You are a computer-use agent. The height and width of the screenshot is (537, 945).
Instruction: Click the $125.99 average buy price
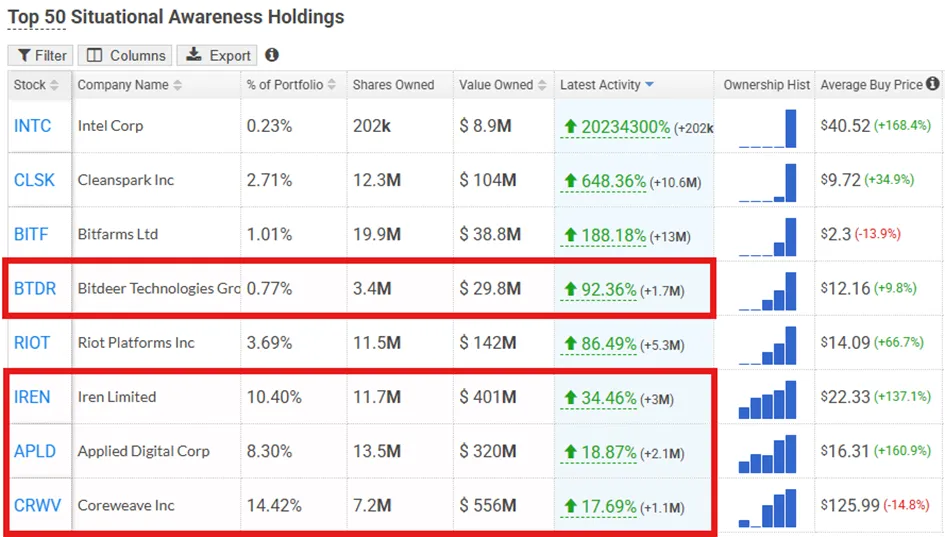tap(850, 506)
